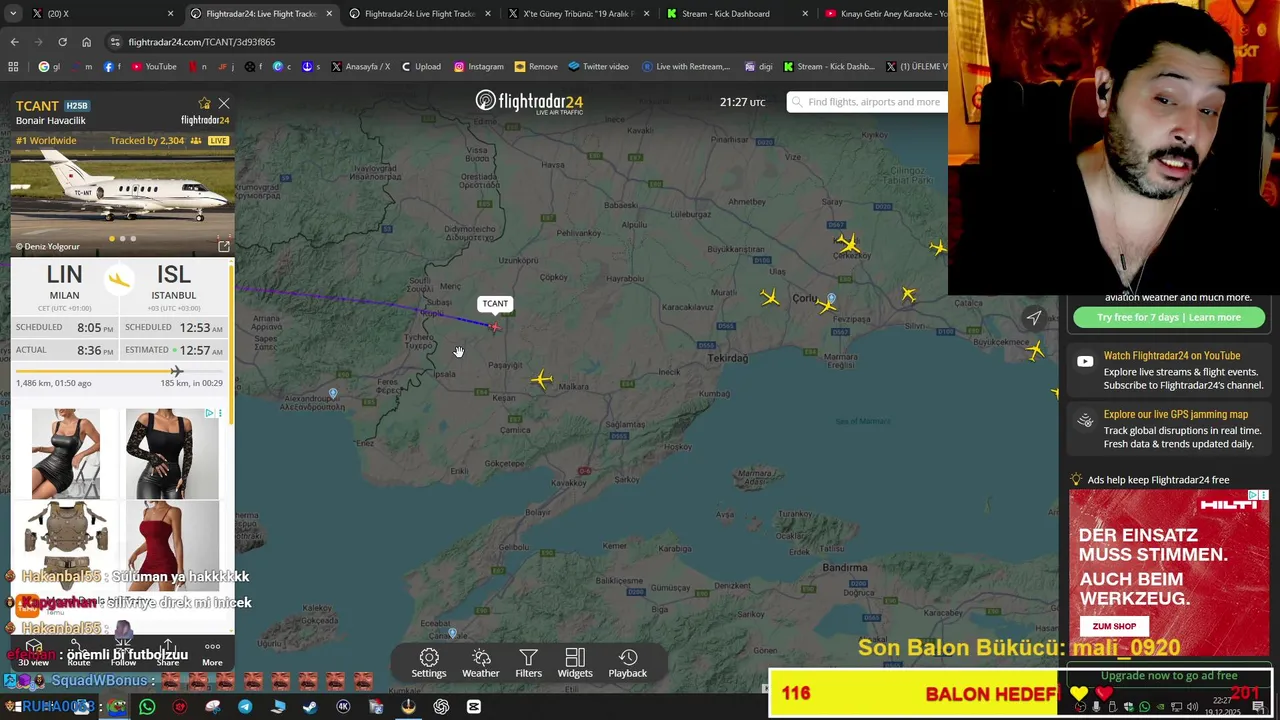The image size is (1280, 720).
Task: Open aircraft photo in new window
Action: 224,246
